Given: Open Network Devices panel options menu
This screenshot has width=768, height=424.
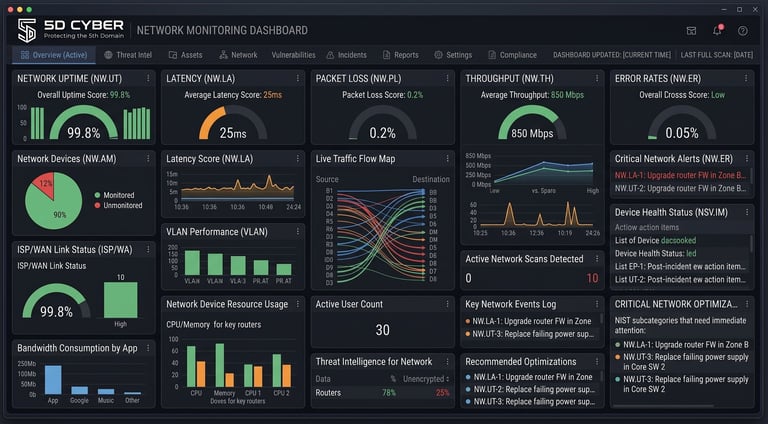Looking at the screenshot, I should tap(148, 159).
